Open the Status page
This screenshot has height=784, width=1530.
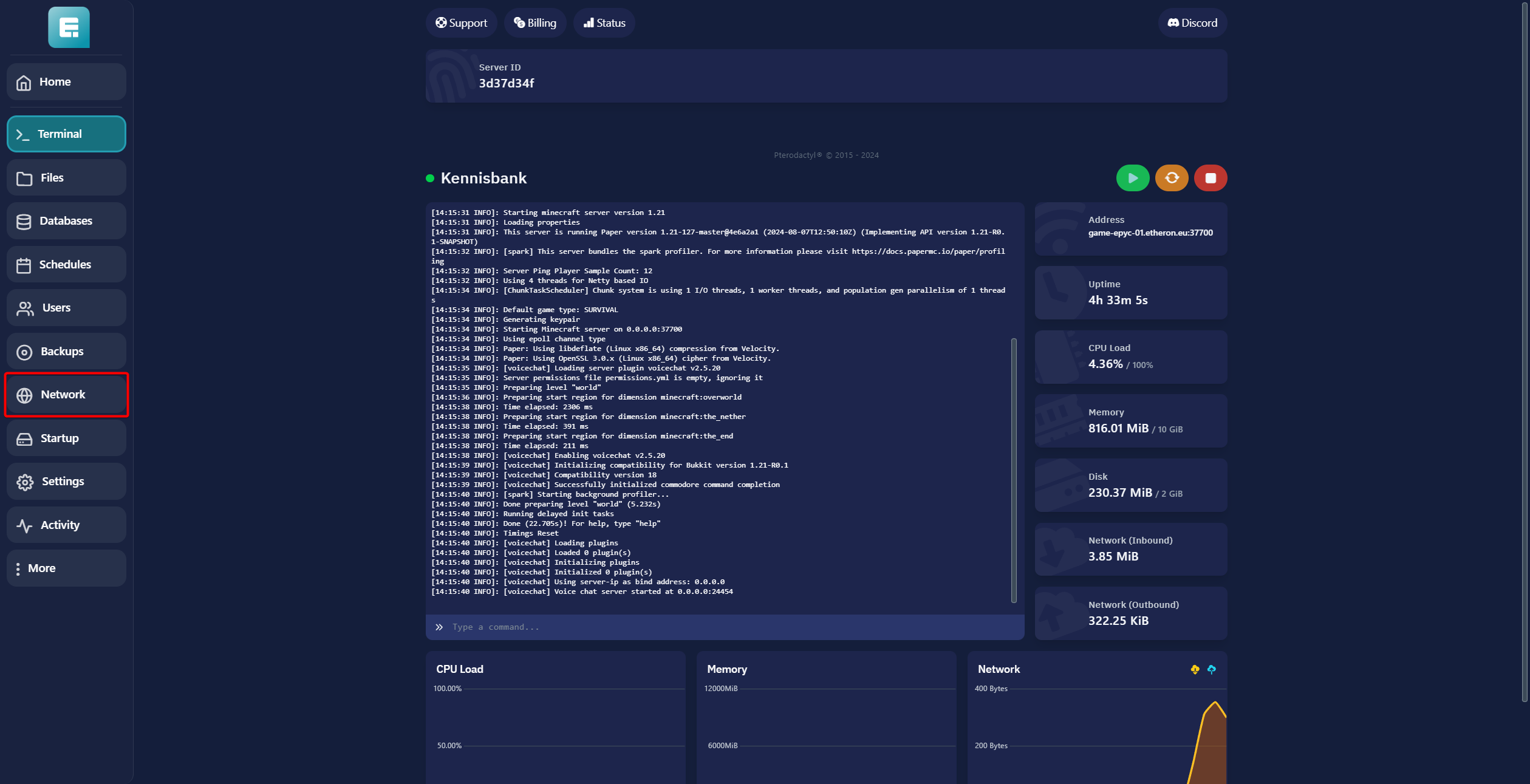(604, 23)
